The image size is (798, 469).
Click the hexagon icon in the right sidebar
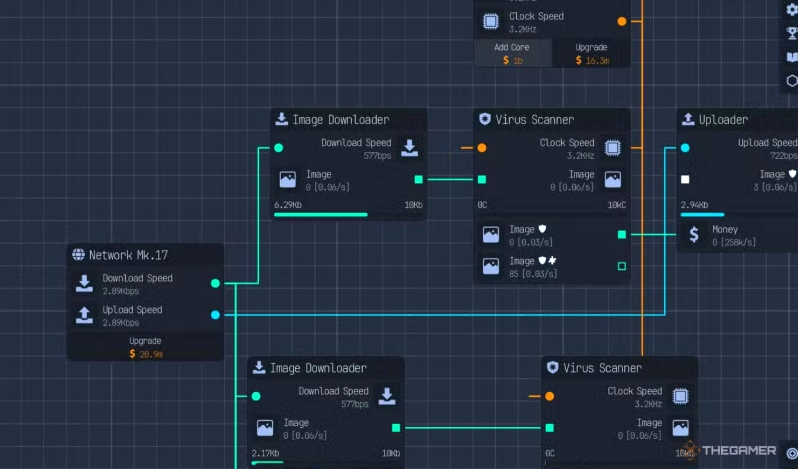(x=792, y=81)
